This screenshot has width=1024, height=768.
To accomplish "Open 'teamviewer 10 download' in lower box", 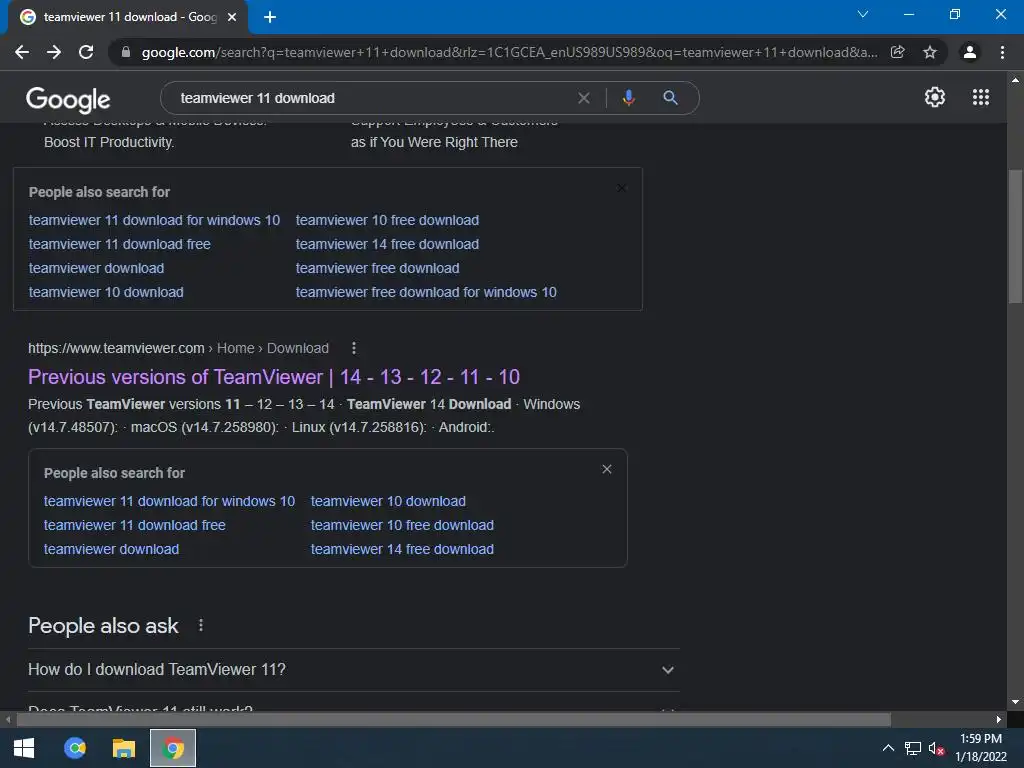I will (388, 502).
